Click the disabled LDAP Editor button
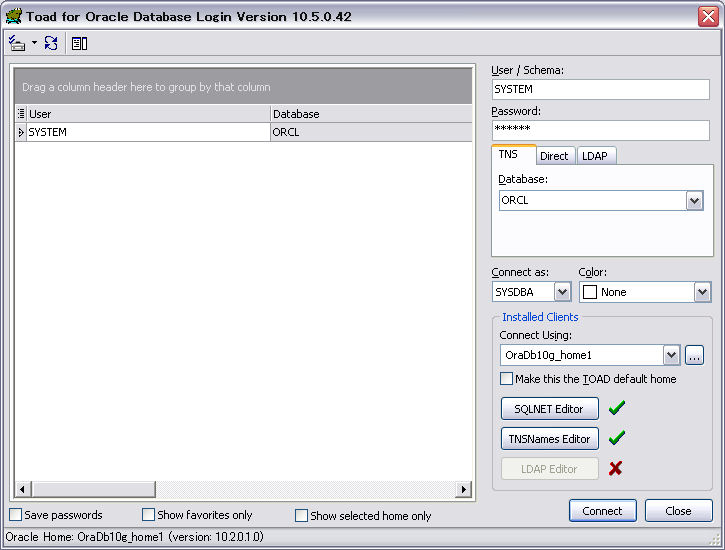This screenshot has width=725, height=550. pos(549,469)
